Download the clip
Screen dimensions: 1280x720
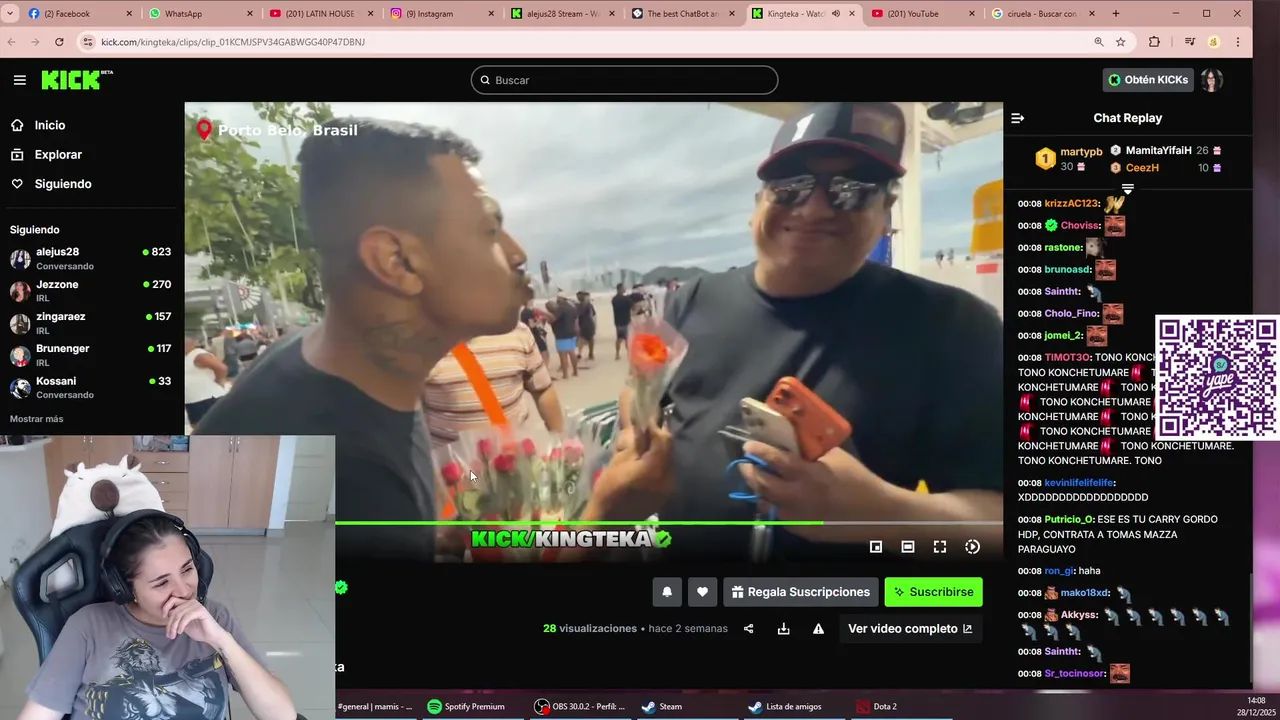pos(783,629)
